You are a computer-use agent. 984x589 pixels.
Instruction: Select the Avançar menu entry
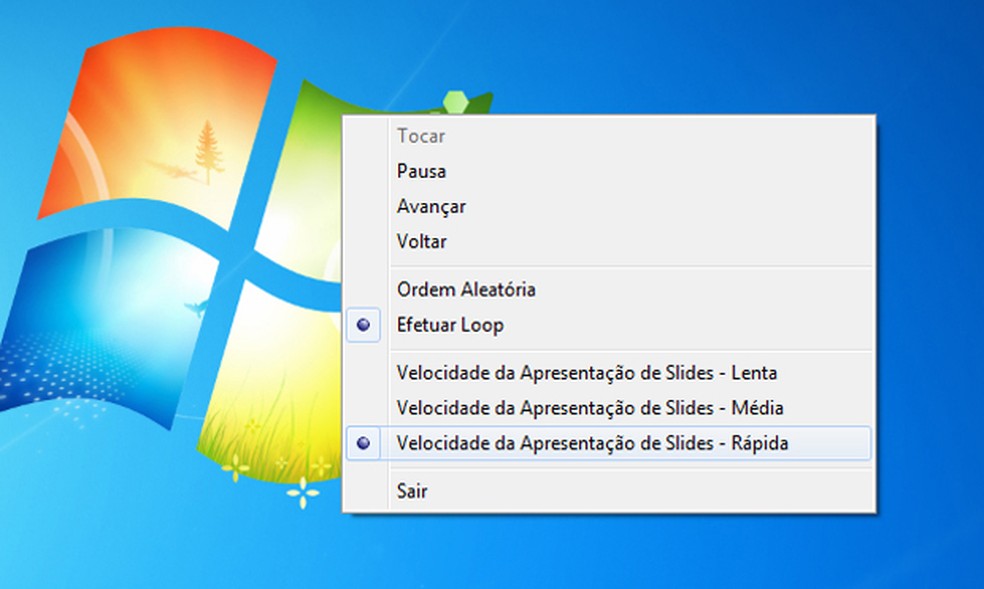pyautogui.click(x=608, y=206)
